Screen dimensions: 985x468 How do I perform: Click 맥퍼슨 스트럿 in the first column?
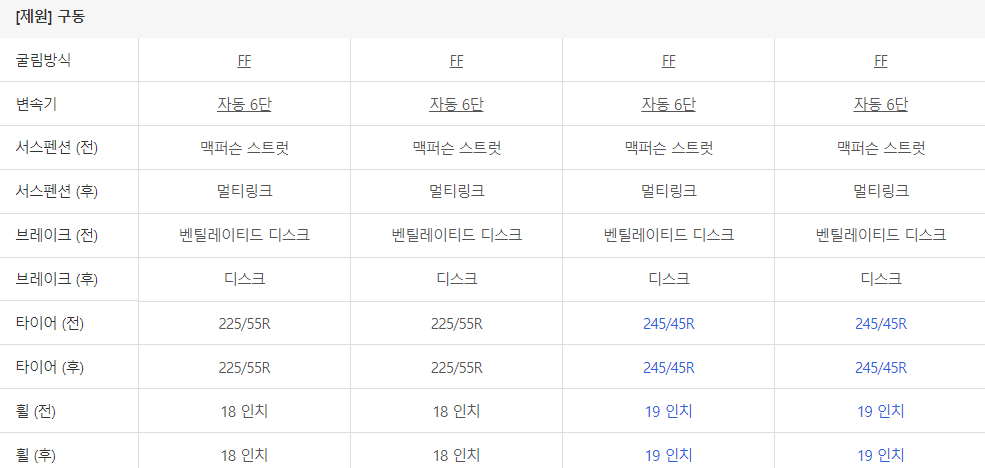(x=244, y=148)
